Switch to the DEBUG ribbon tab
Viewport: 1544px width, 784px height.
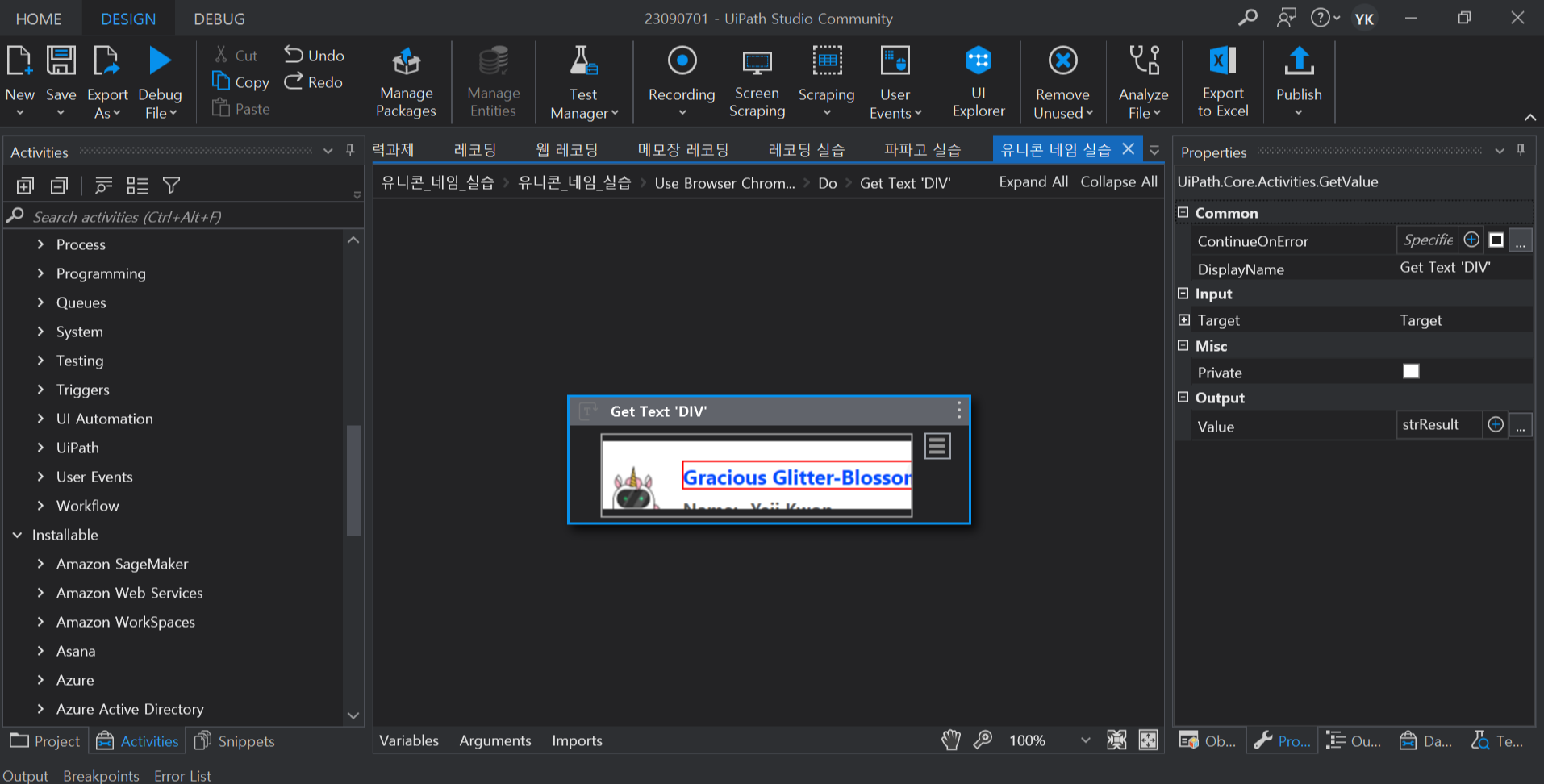tap(219, 19)
